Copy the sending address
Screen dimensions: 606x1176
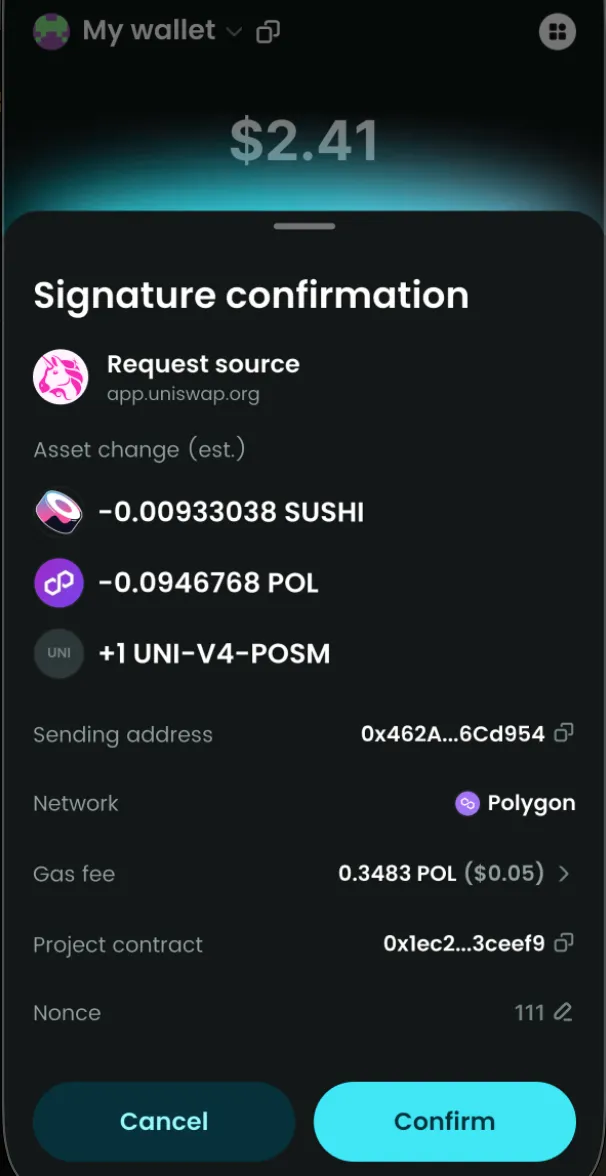point(560,733)
